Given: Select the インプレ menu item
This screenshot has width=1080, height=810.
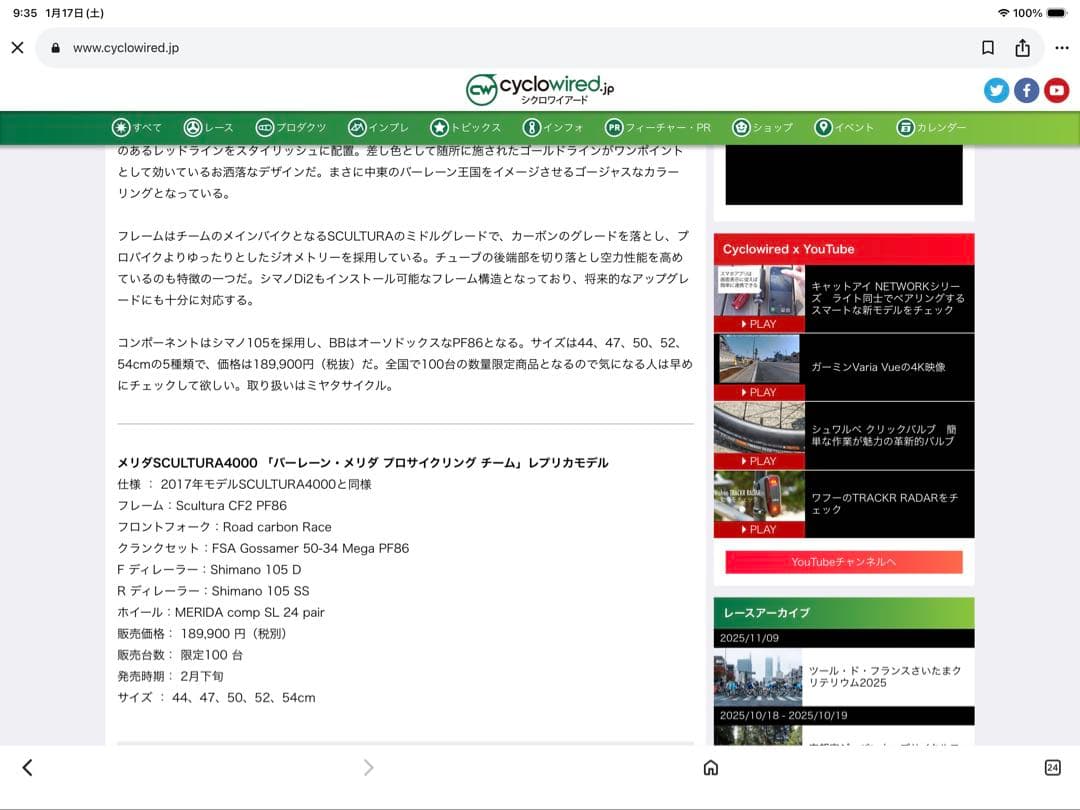Looking at the screenshot, I should coord(378,128).
